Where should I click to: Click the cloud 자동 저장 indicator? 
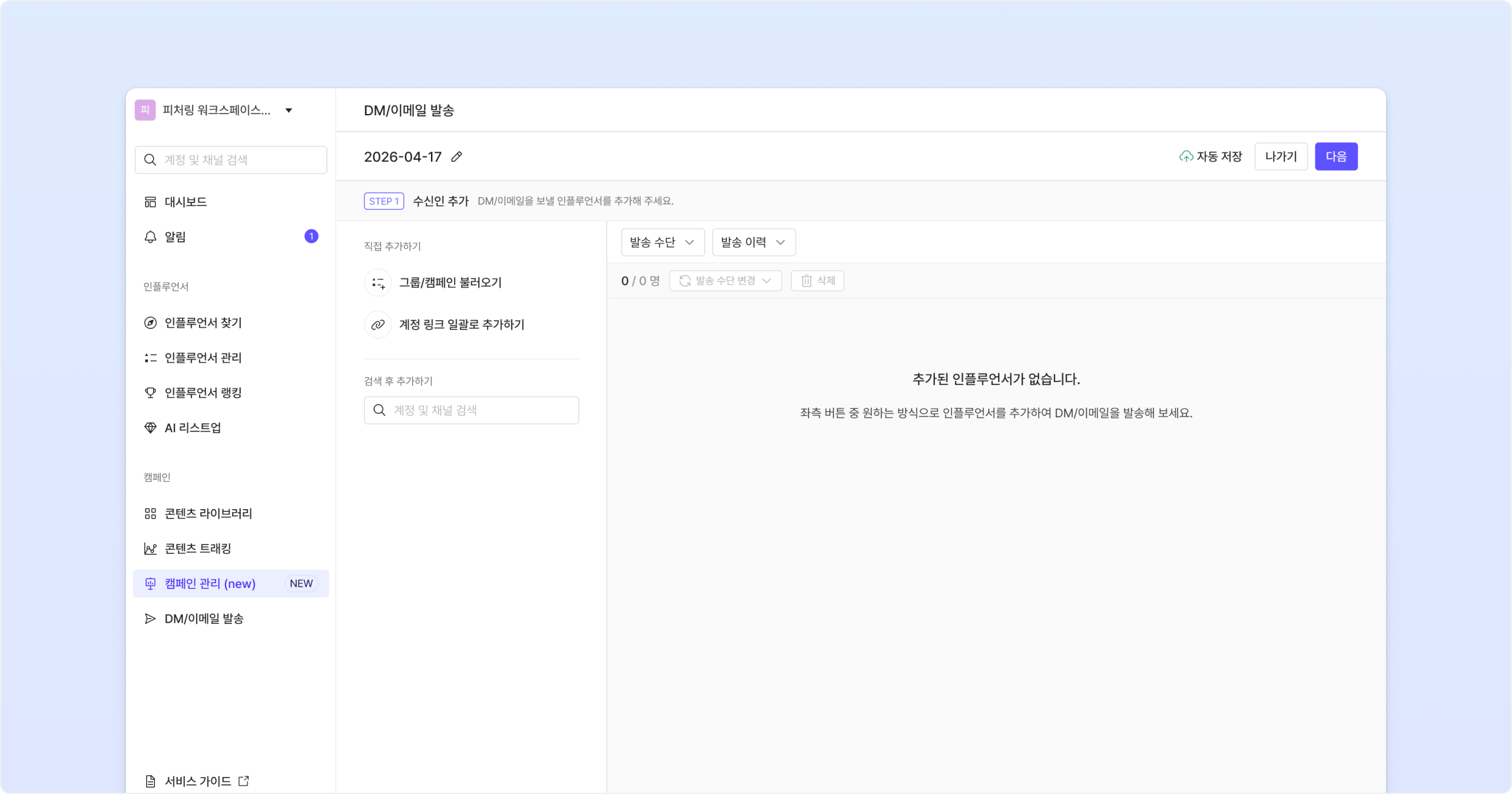[x=1210, y=157]
